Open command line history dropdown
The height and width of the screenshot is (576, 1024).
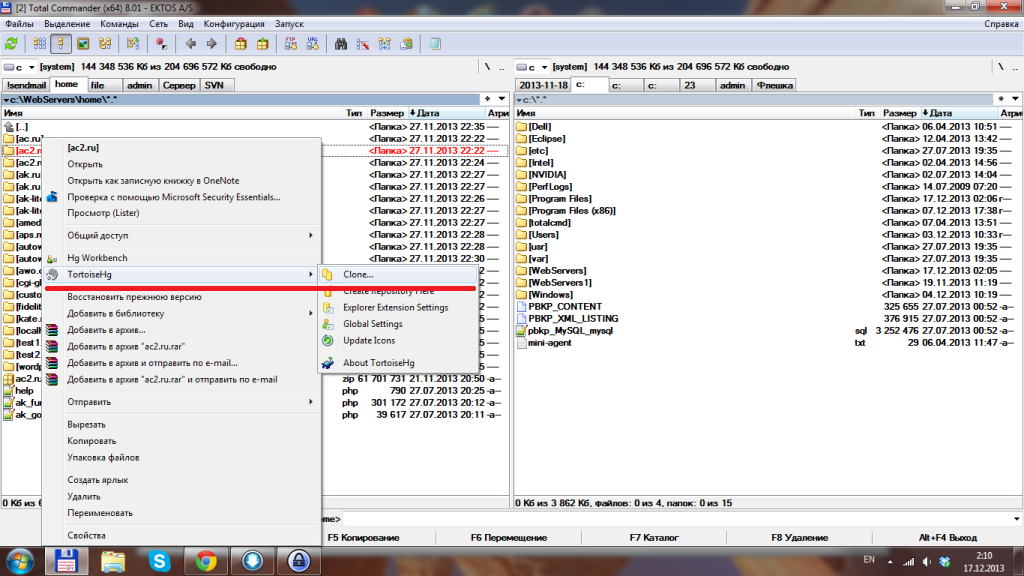[1016, 519]
